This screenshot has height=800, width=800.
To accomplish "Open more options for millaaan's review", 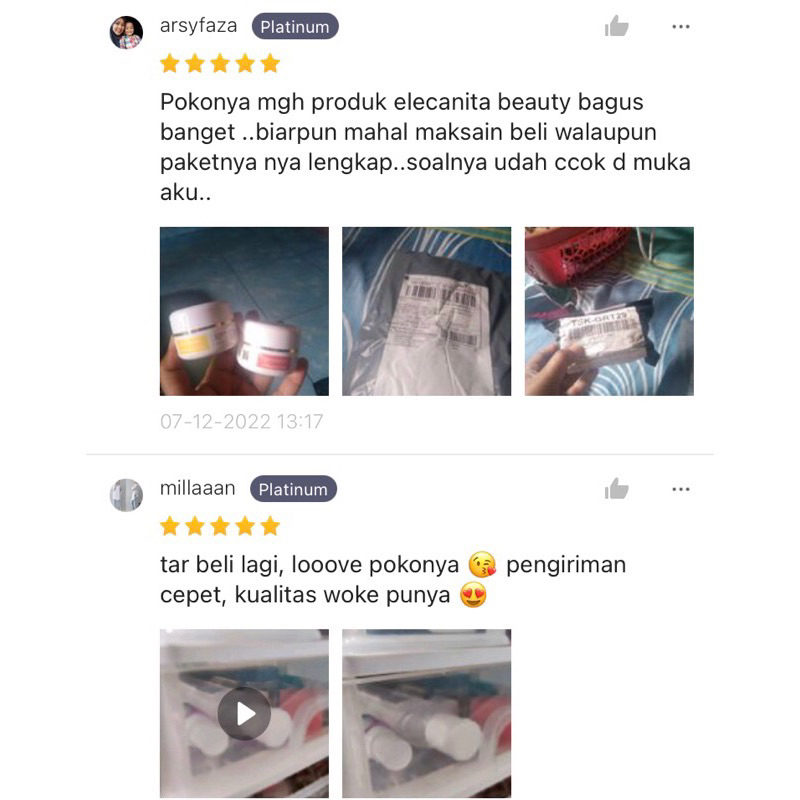I will coord(681,489).
